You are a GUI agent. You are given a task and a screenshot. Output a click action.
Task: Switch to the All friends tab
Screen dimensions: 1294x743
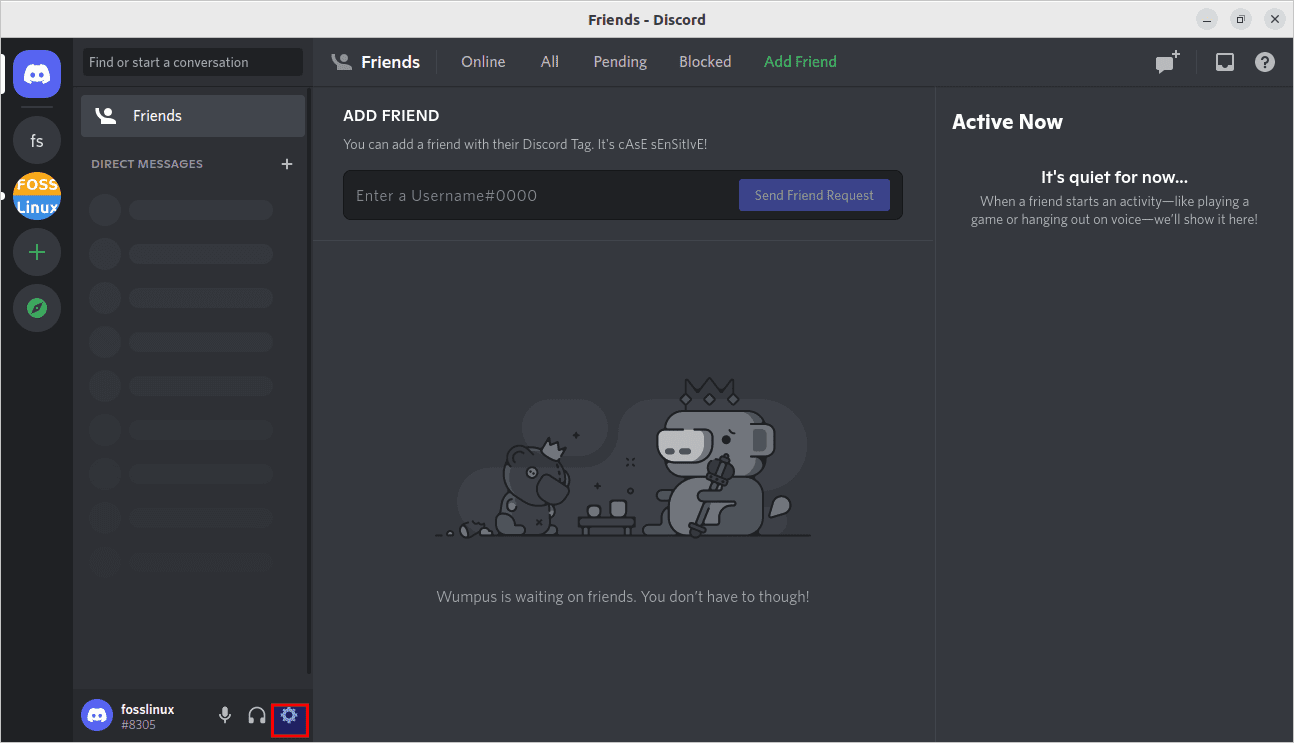(550, 62)
